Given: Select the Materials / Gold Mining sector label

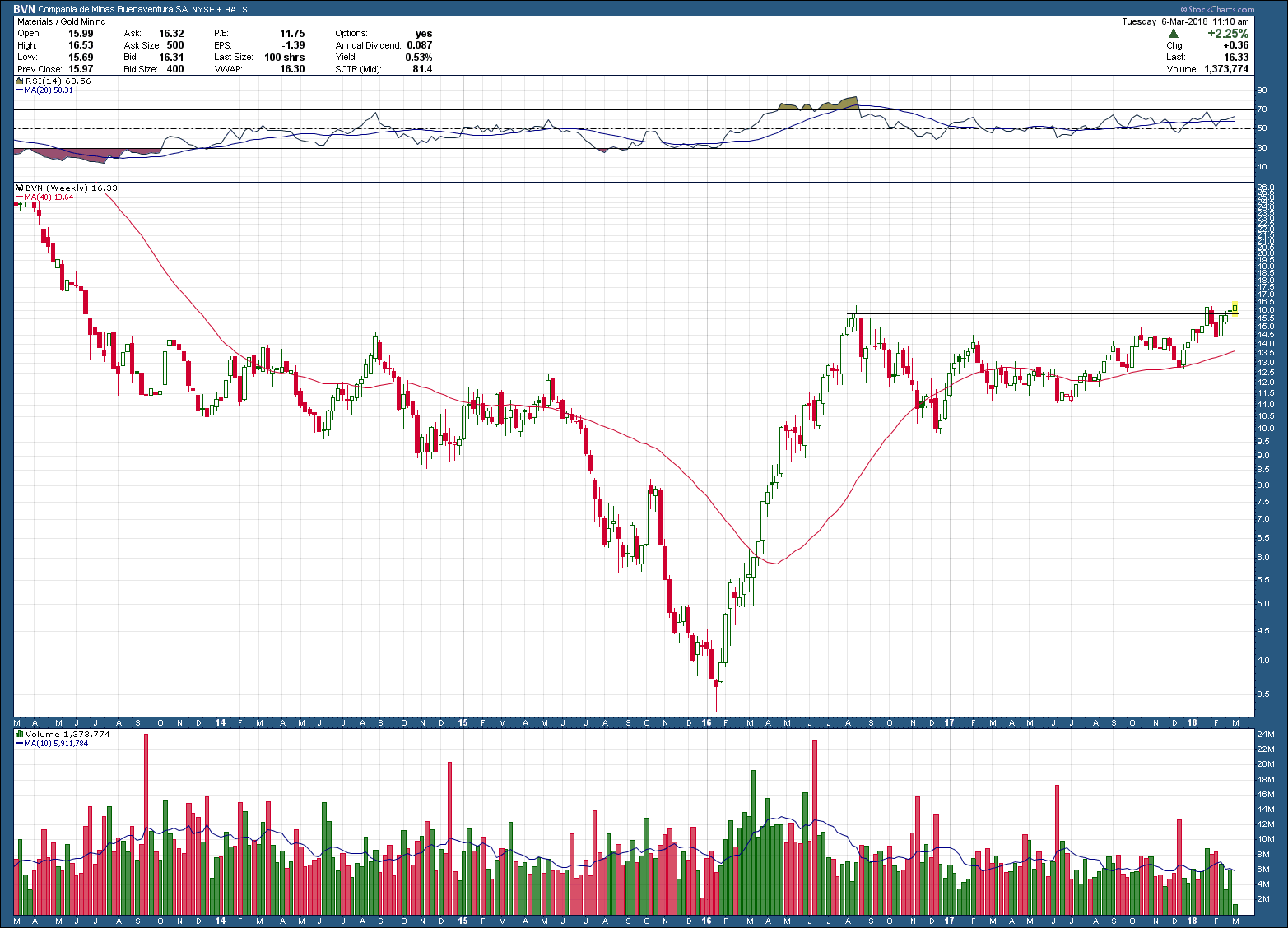Looking at the screenshot, I should 62,21.
